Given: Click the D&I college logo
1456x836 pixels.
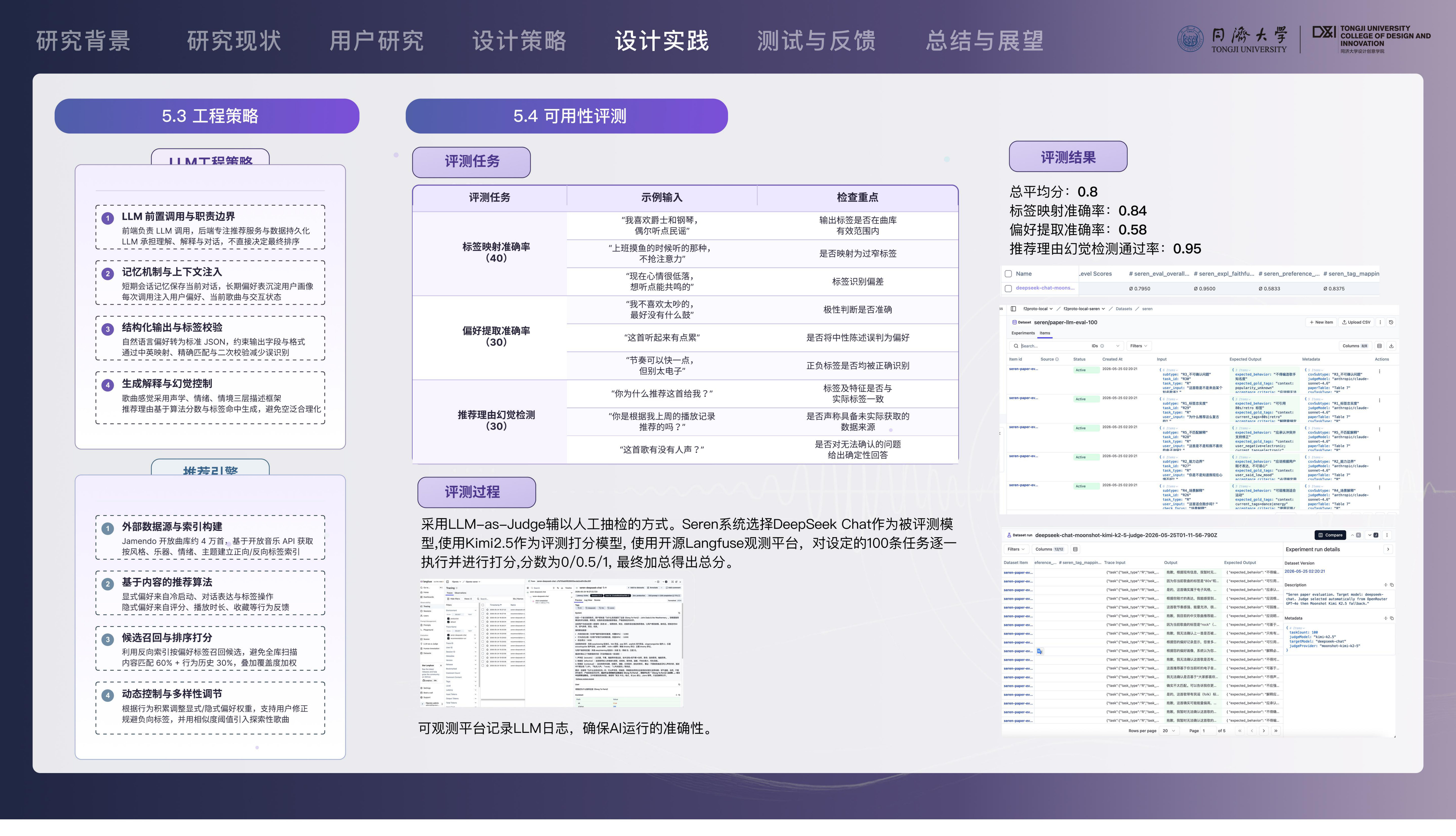Looking at the screenshot, I should tap(1324, 32).
